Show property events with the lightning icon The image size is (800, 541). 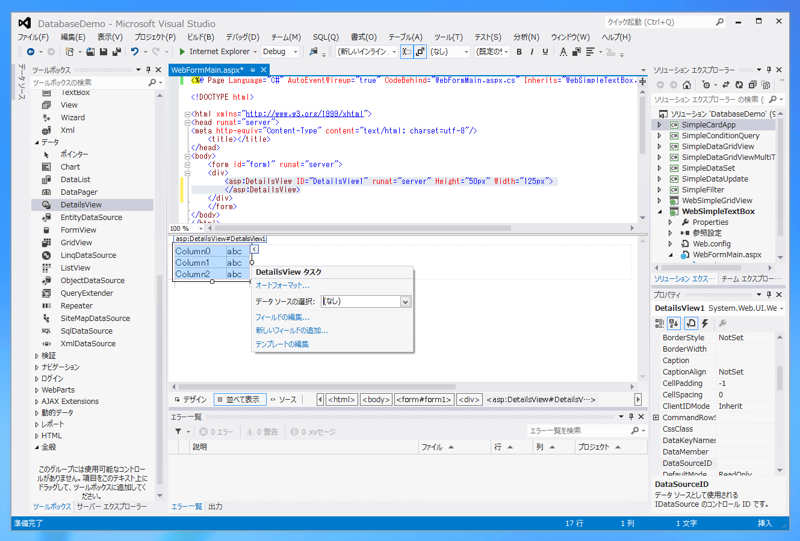705,323
